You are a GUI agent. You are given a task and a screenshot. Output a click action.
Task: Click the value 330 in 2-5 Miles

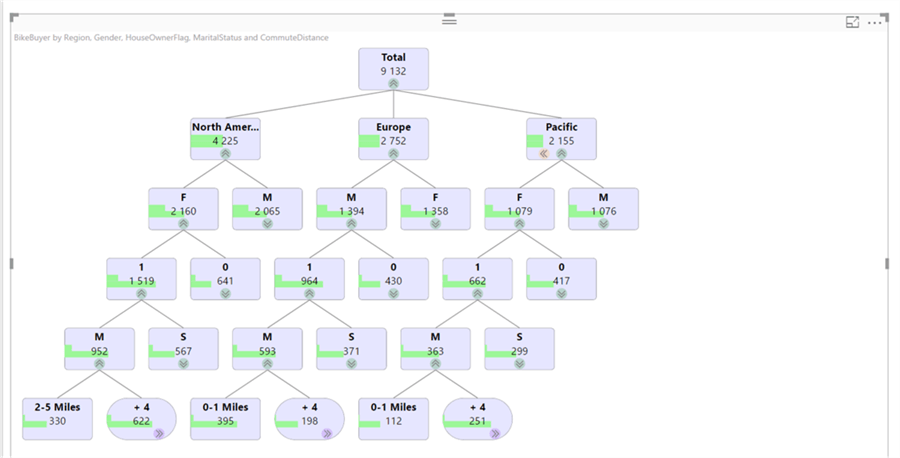57,421
